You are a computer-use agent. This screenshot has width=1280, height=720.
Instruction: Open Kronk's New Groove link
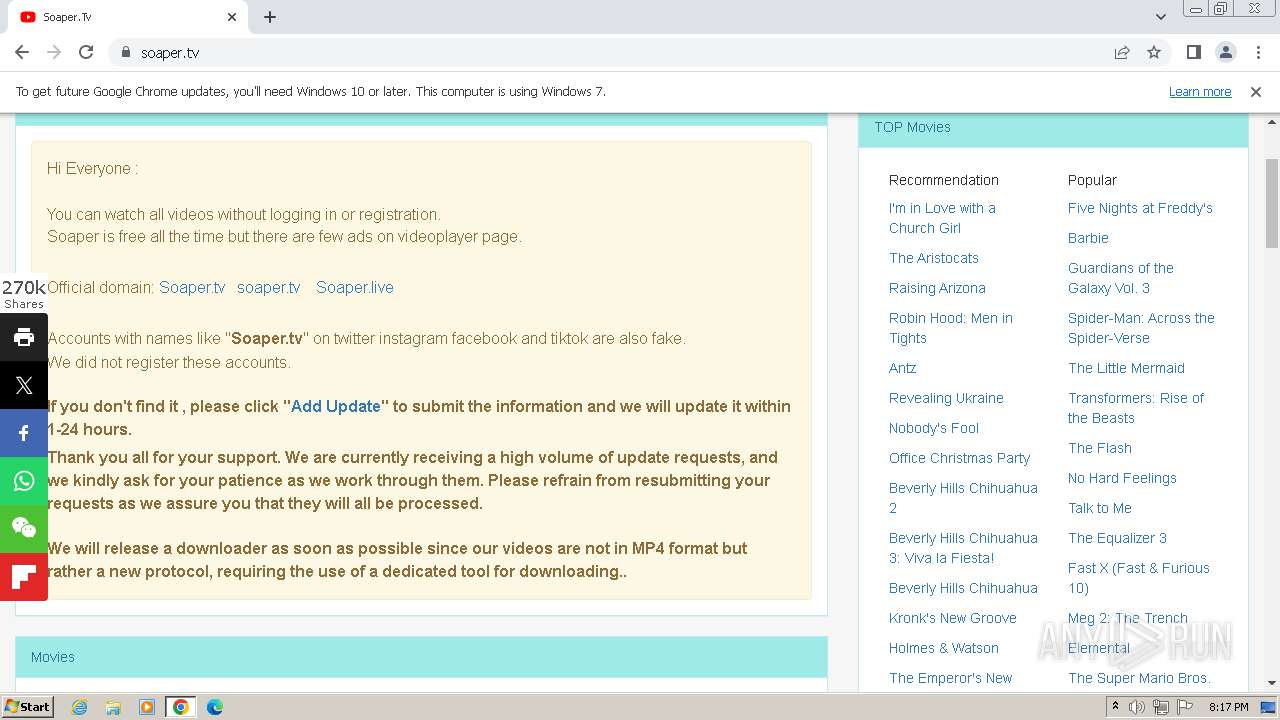pos(953,618)
